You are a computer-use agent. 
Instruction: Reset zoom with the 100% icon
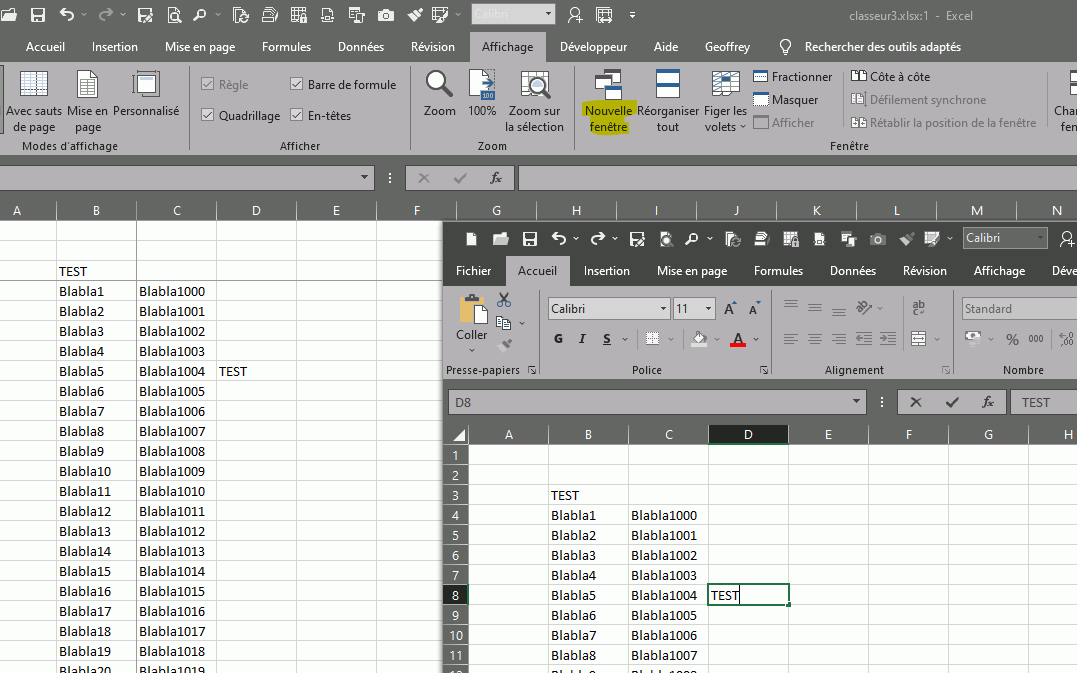click(x=482, y=84)
